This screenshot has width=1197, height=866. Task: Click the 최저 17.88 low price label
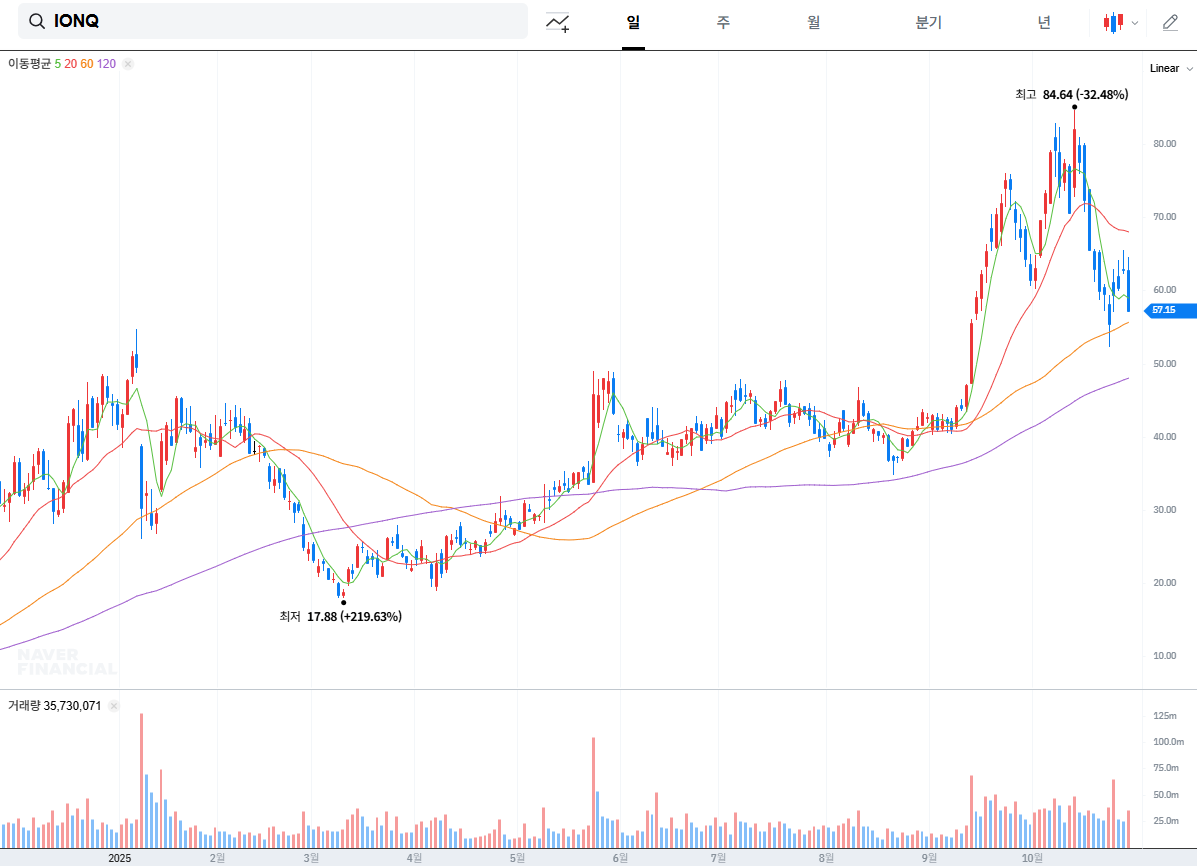tap(340, 616)
